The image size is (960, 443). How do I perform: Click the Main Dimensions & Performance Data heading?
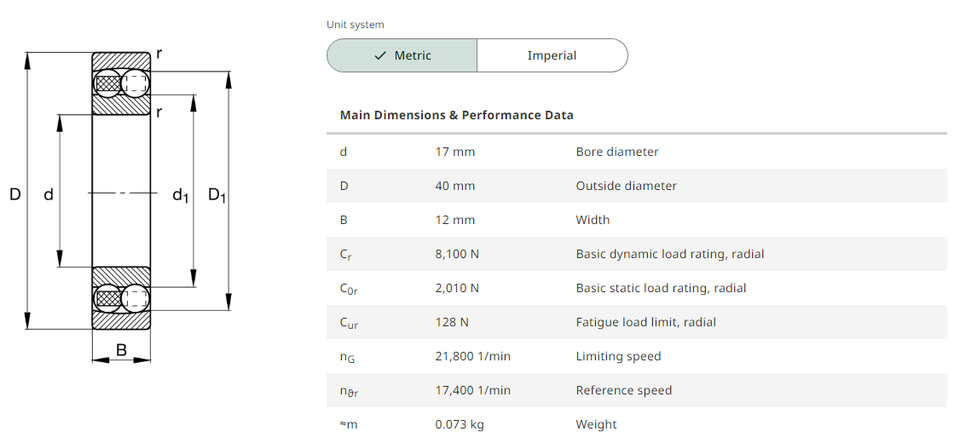457,115
